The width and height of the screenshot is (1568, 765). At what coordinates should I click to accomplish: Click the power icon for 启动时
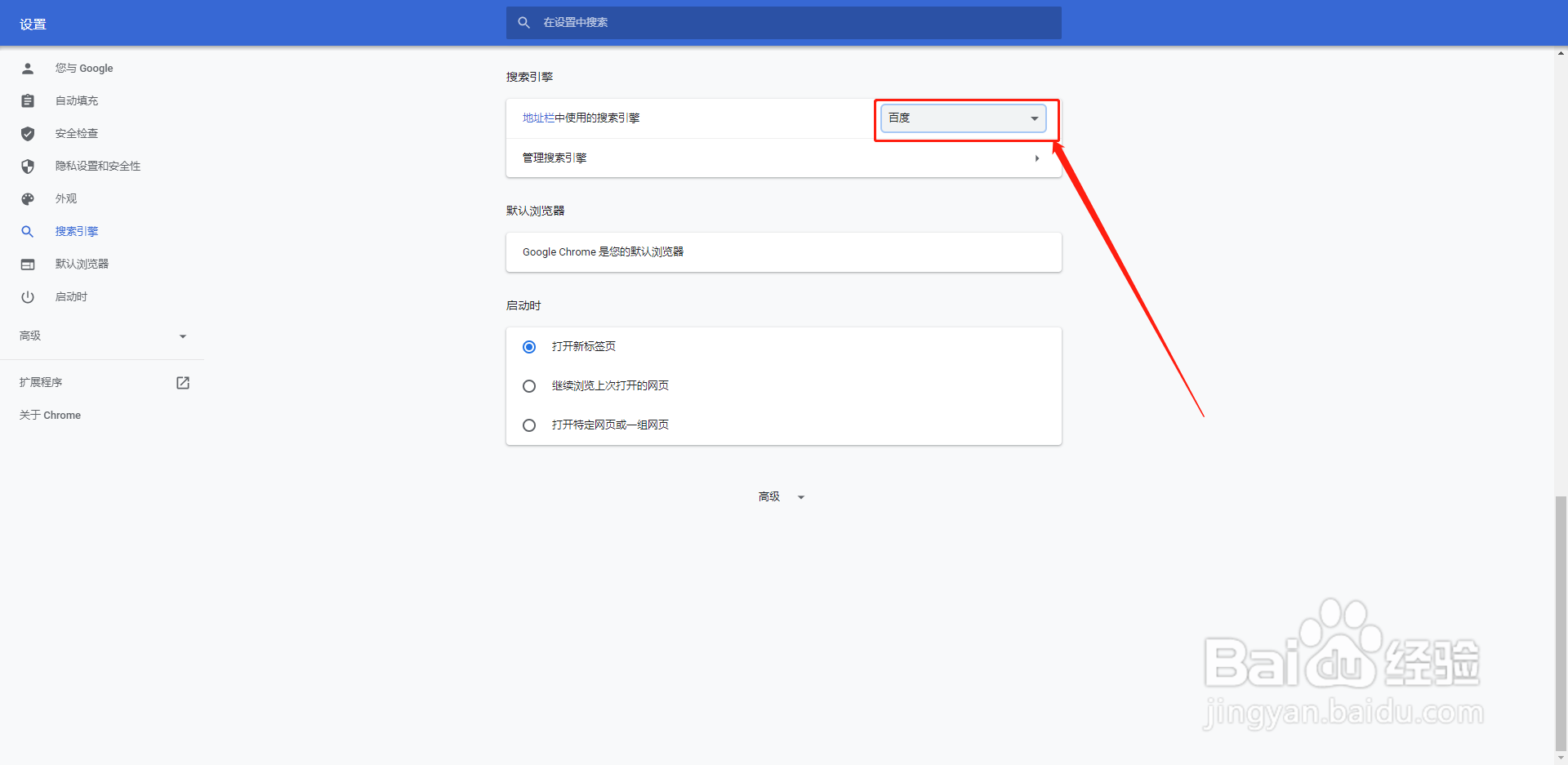[28, 297]
